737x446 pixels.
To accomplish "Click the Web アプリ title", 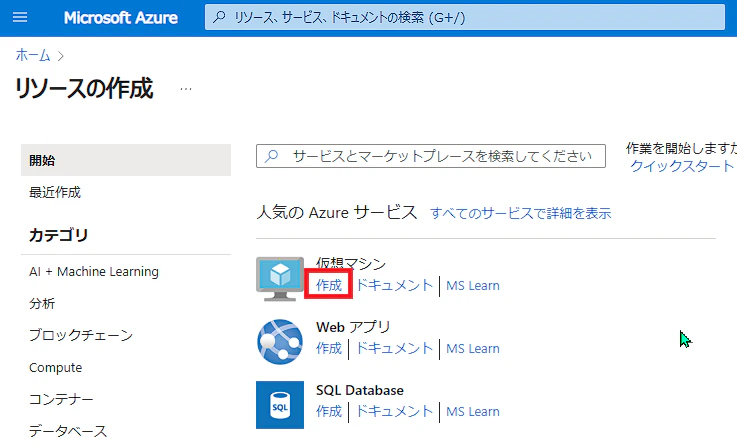I will coord(353,327).
